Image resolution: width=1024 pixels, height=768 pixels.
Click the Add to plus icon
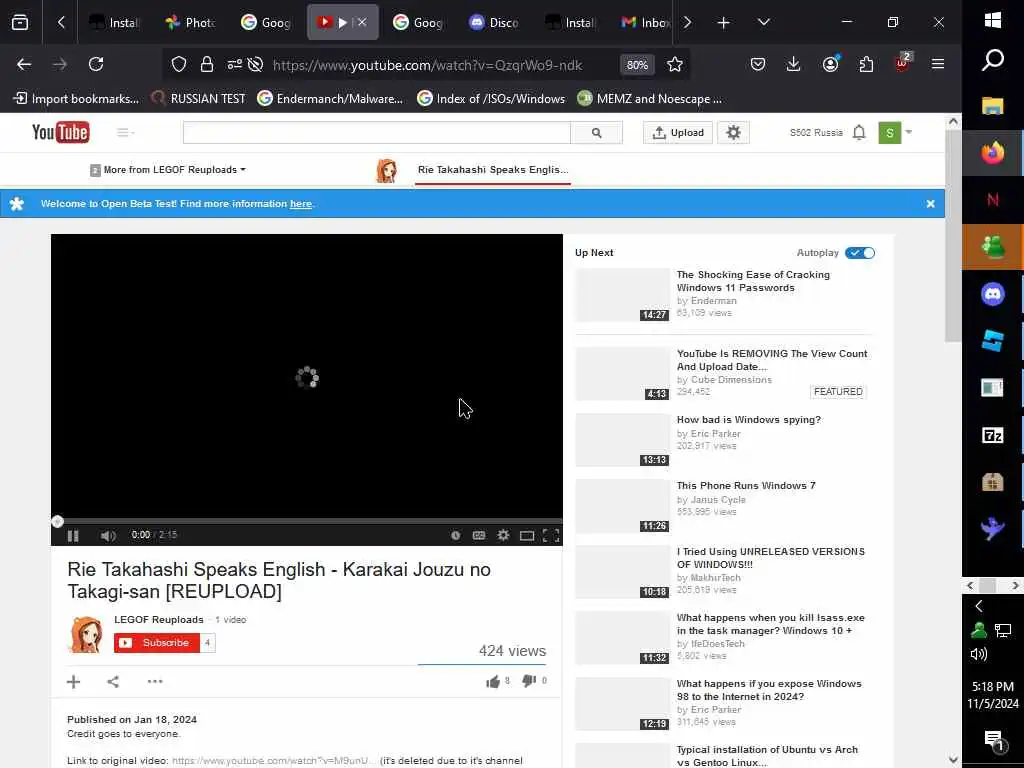coord(73,682)
